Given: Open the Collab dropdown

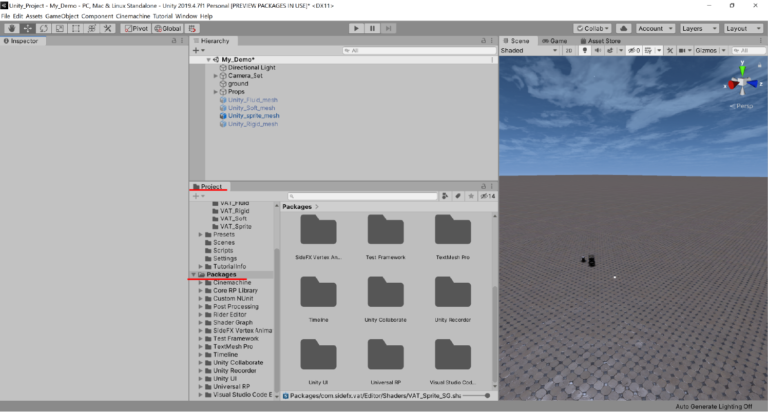Looking at the screenshot, I should pyautogui.click(x=593, y=28).
